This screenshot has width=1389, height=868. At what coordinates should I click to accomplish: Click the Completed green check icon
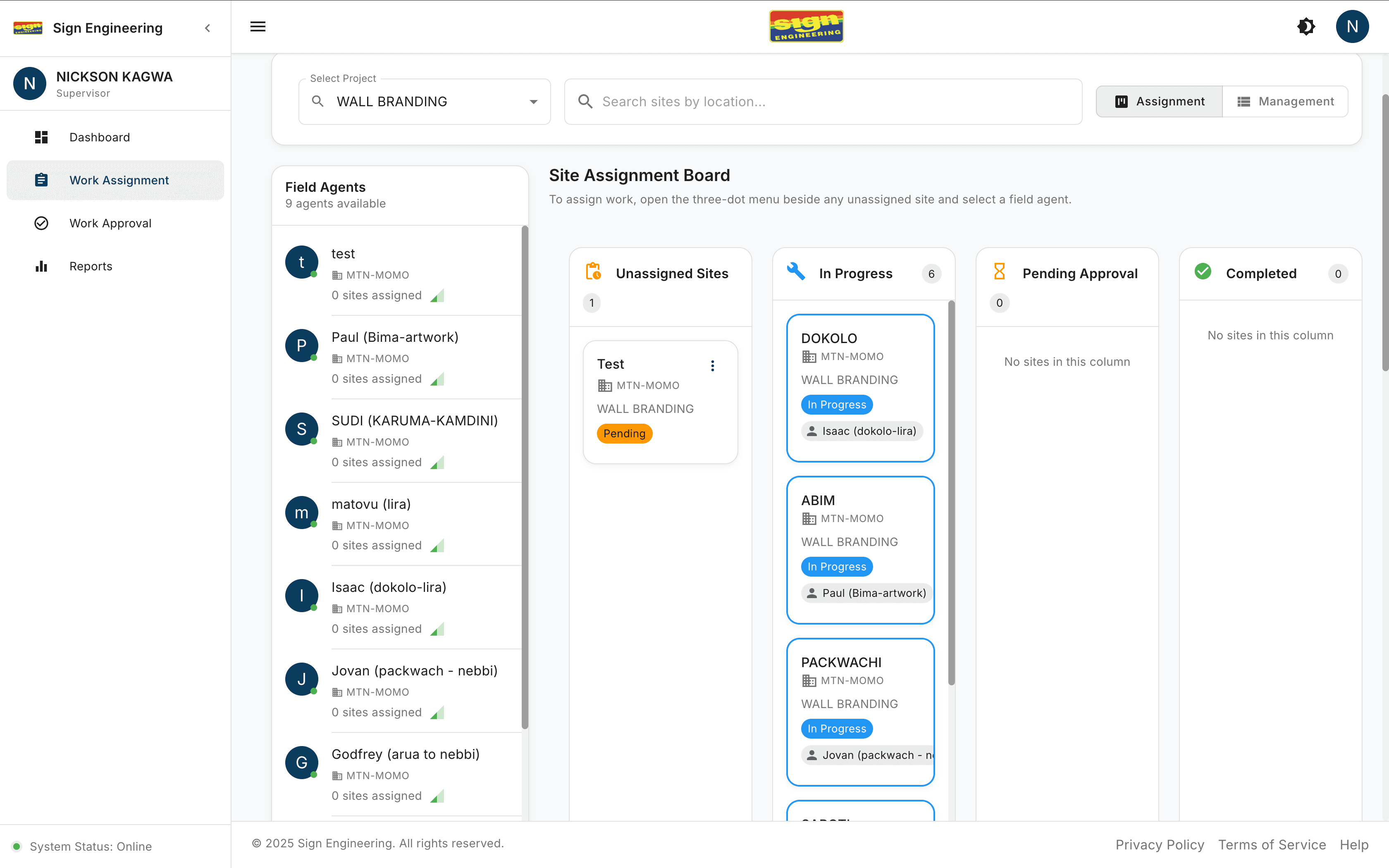pyautogui.click(x=1203, y=271)
